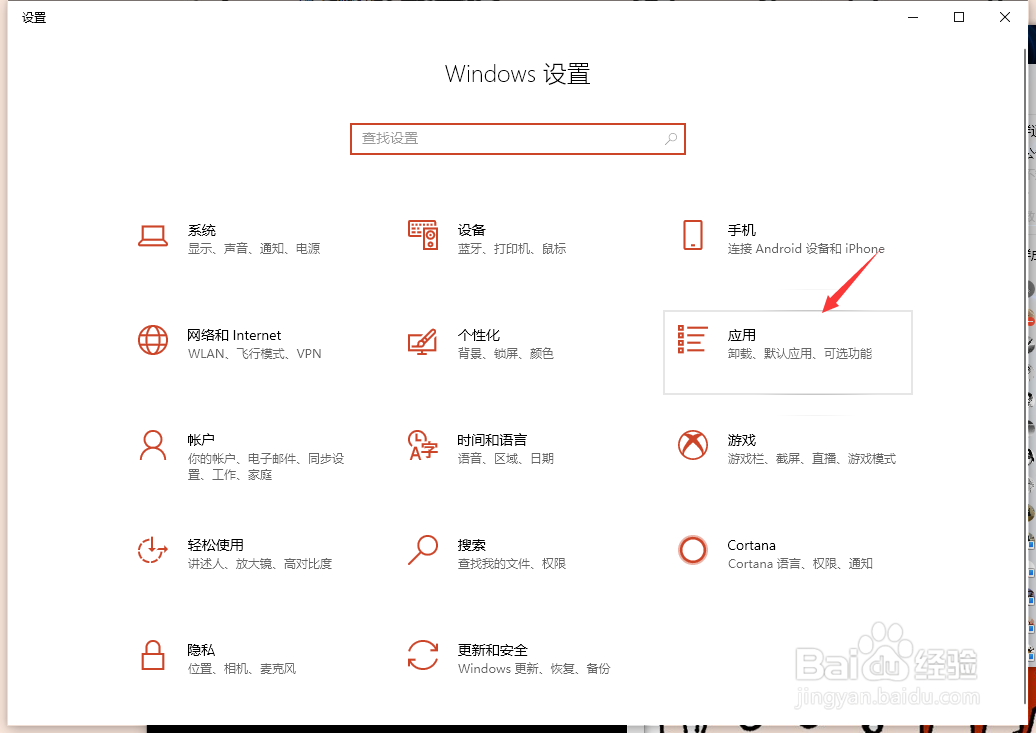Click the 设置 window title label
This screenshot has width=1036, height=733.
35,17
